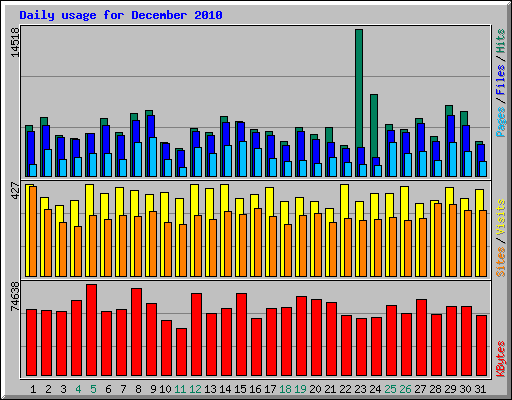Click the day label 1 on the x-axis
The image size is (512, 400).
33,389
